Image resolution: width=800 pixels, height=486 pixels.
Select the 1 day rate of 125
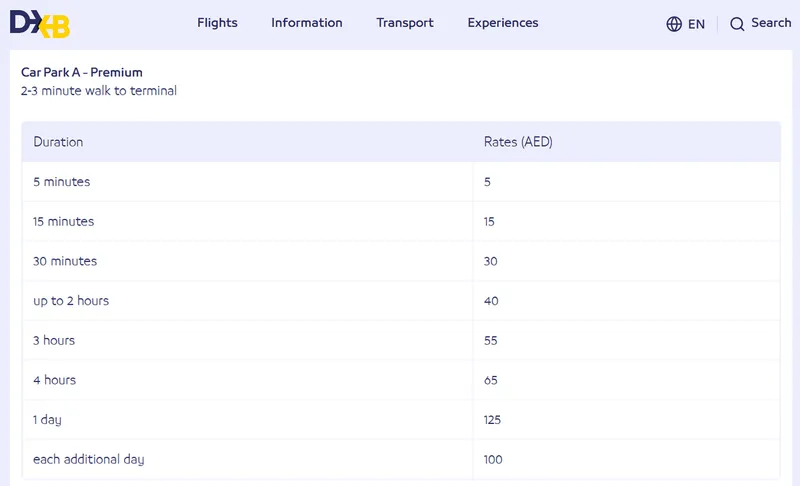(492, 420)
